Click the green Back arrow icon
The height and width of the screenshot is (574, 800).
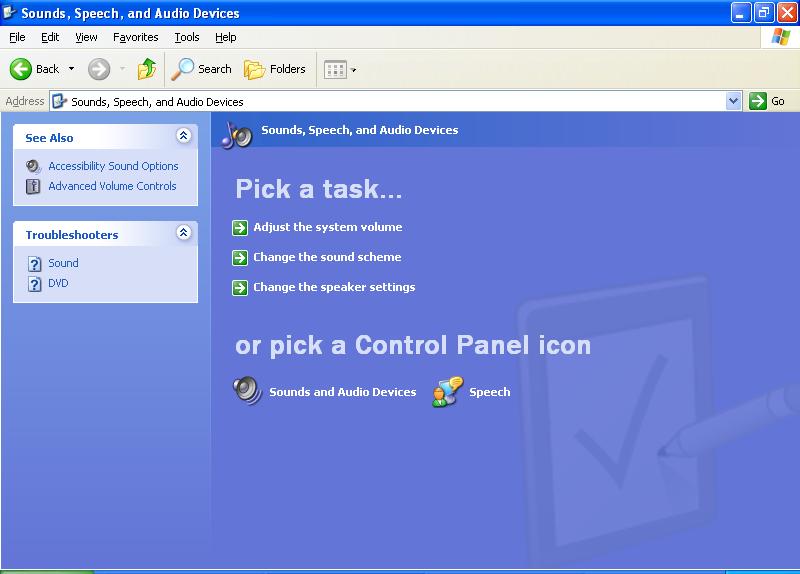[21, 69]
